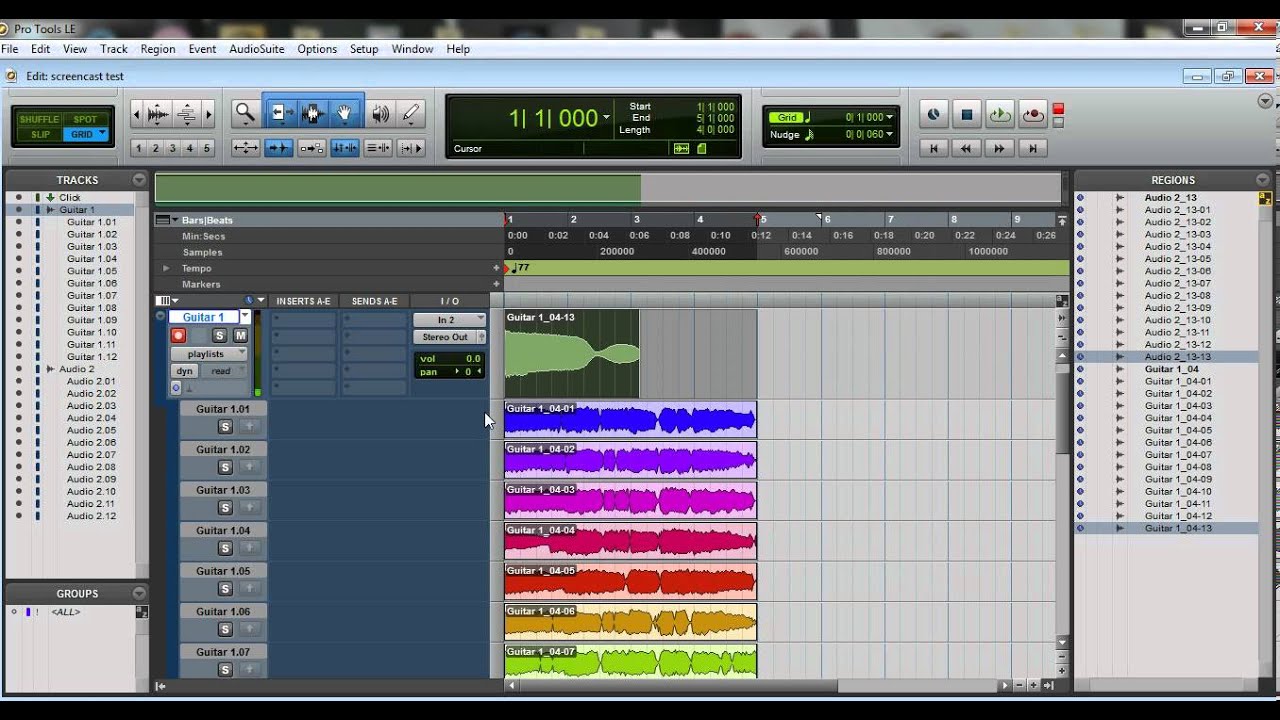The width and height of the screenshot is (1280, 720).
Task: Open the AudioSuite menu
Action: 256,49
